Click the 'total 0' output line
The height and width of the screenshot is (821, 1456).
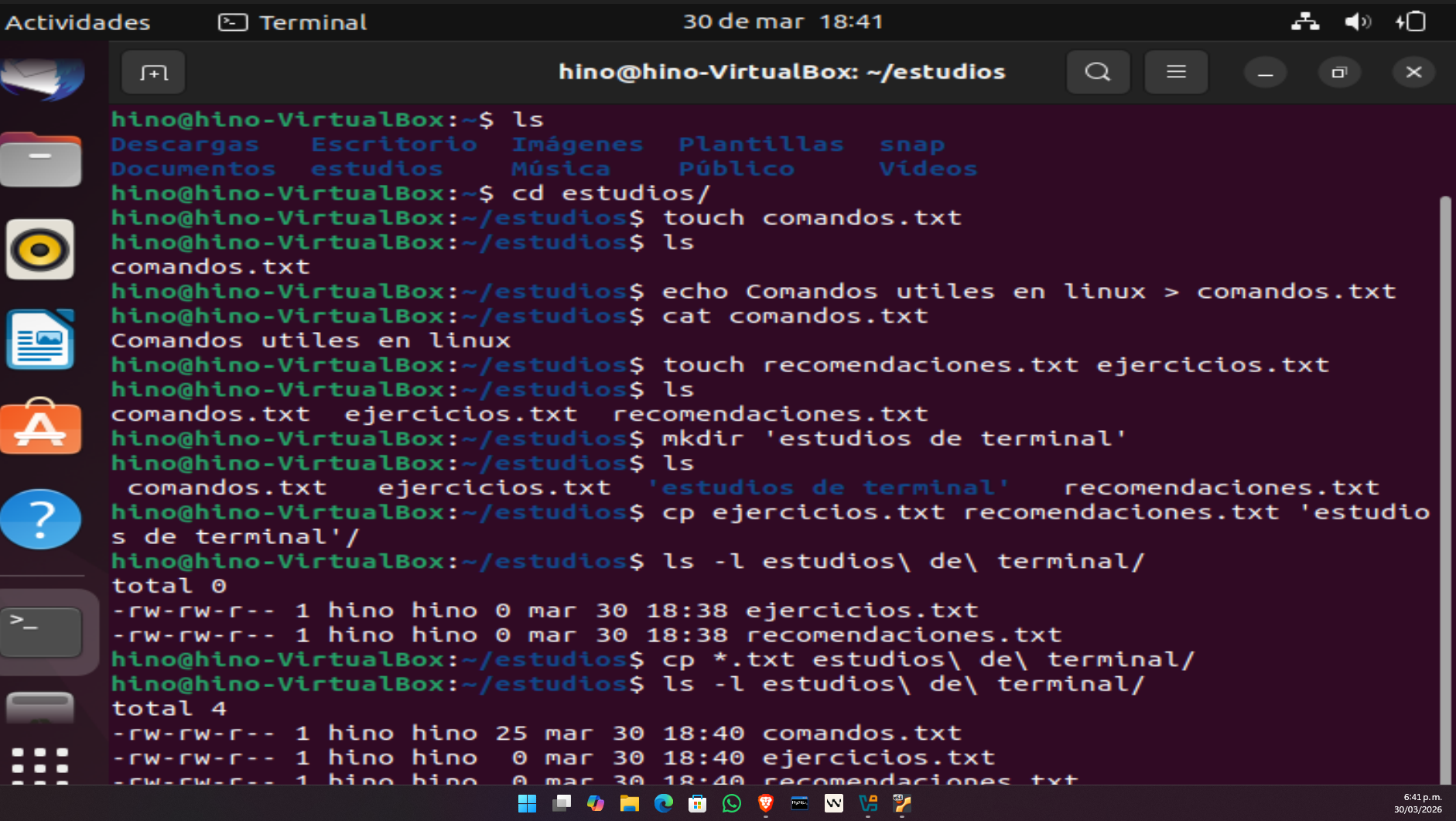pos(169,586)
